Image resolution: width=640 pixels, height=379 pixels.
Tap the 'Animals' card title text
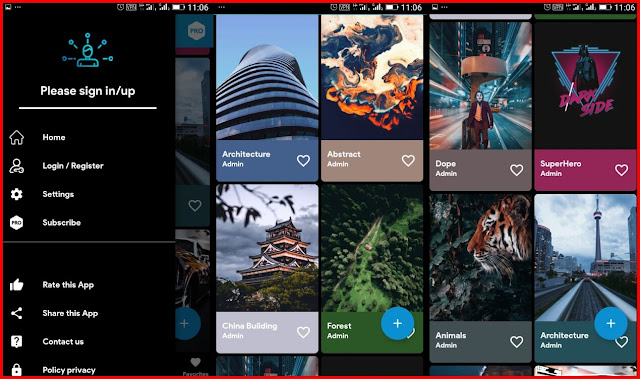click(x=451, y=335)
